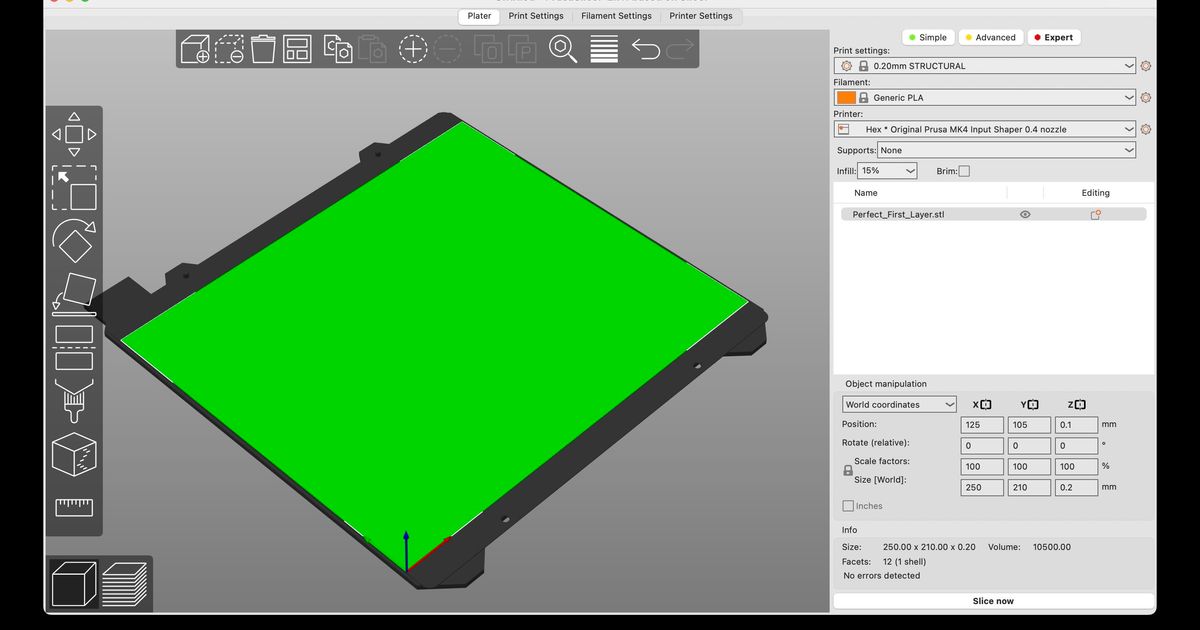This screenshot has height=630, width=1200.
Task: Click the Add instance plus icon
Action: pyautogui.click(x=413, y=48)
